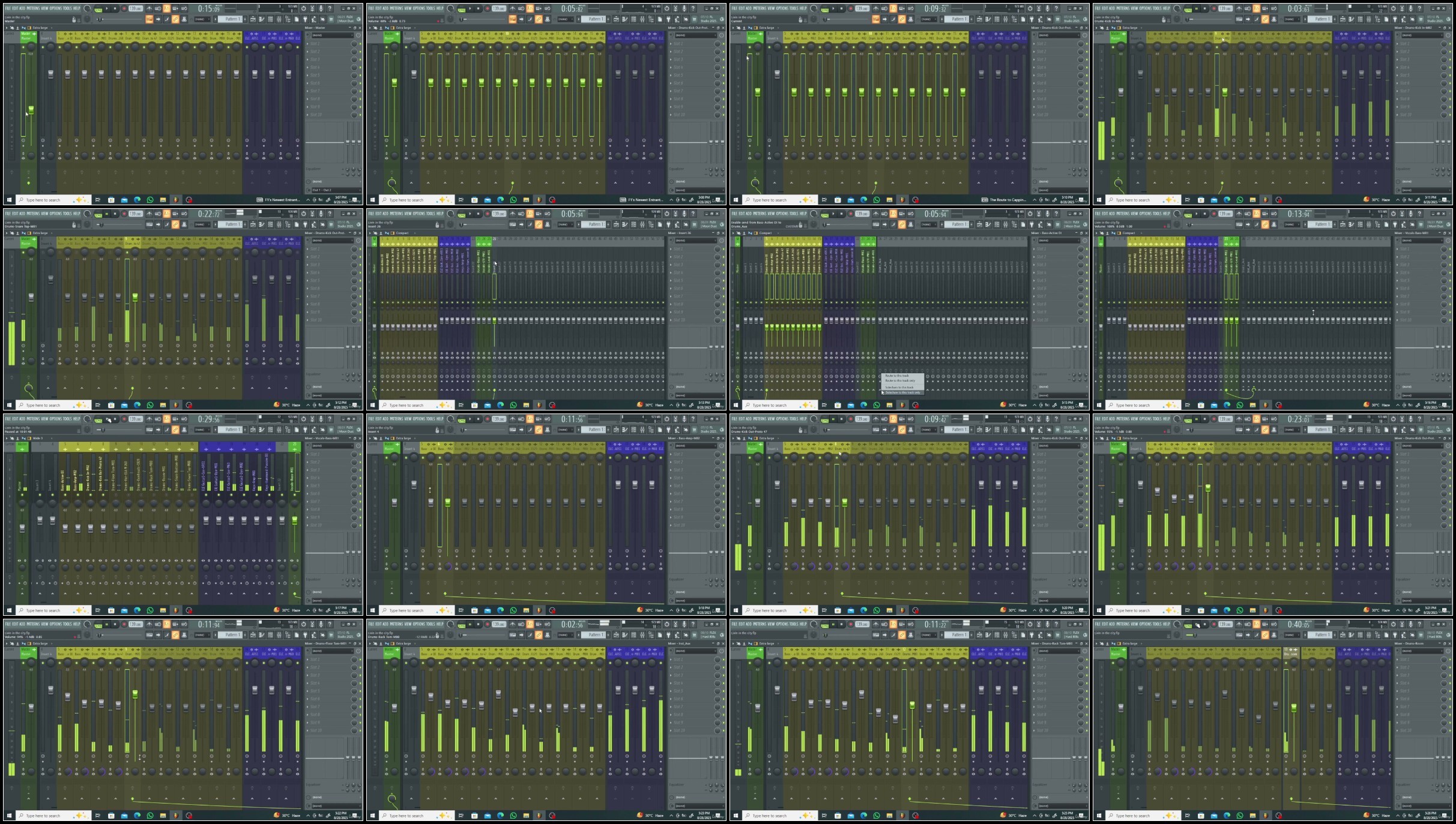Screen dimensions: 1456x824
Task: Open 'Extra large' mixer layout dropdown in 0:15:09 window
Action: tap(40, 28)
